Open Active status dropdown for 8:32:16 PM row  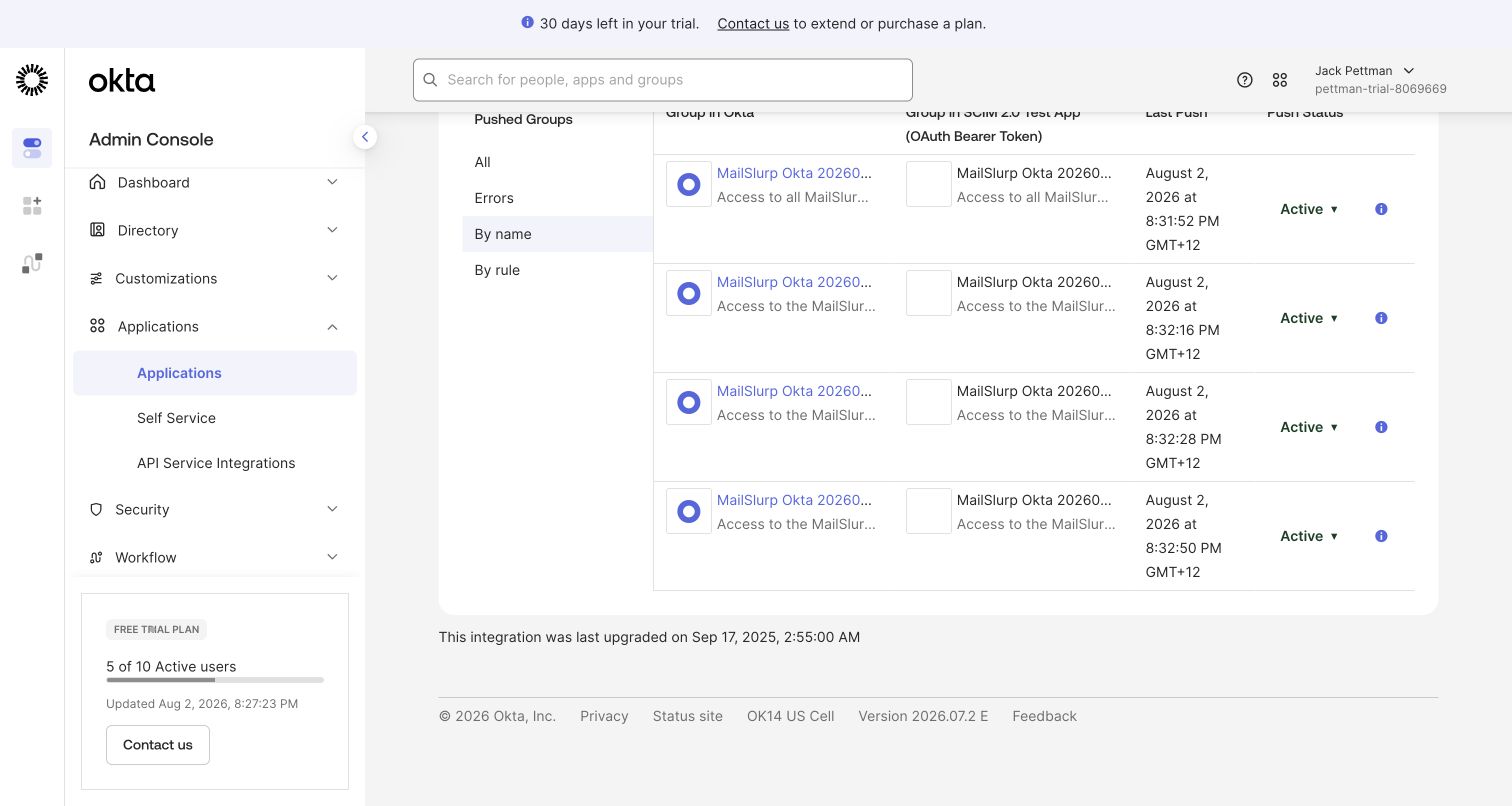1309,318
